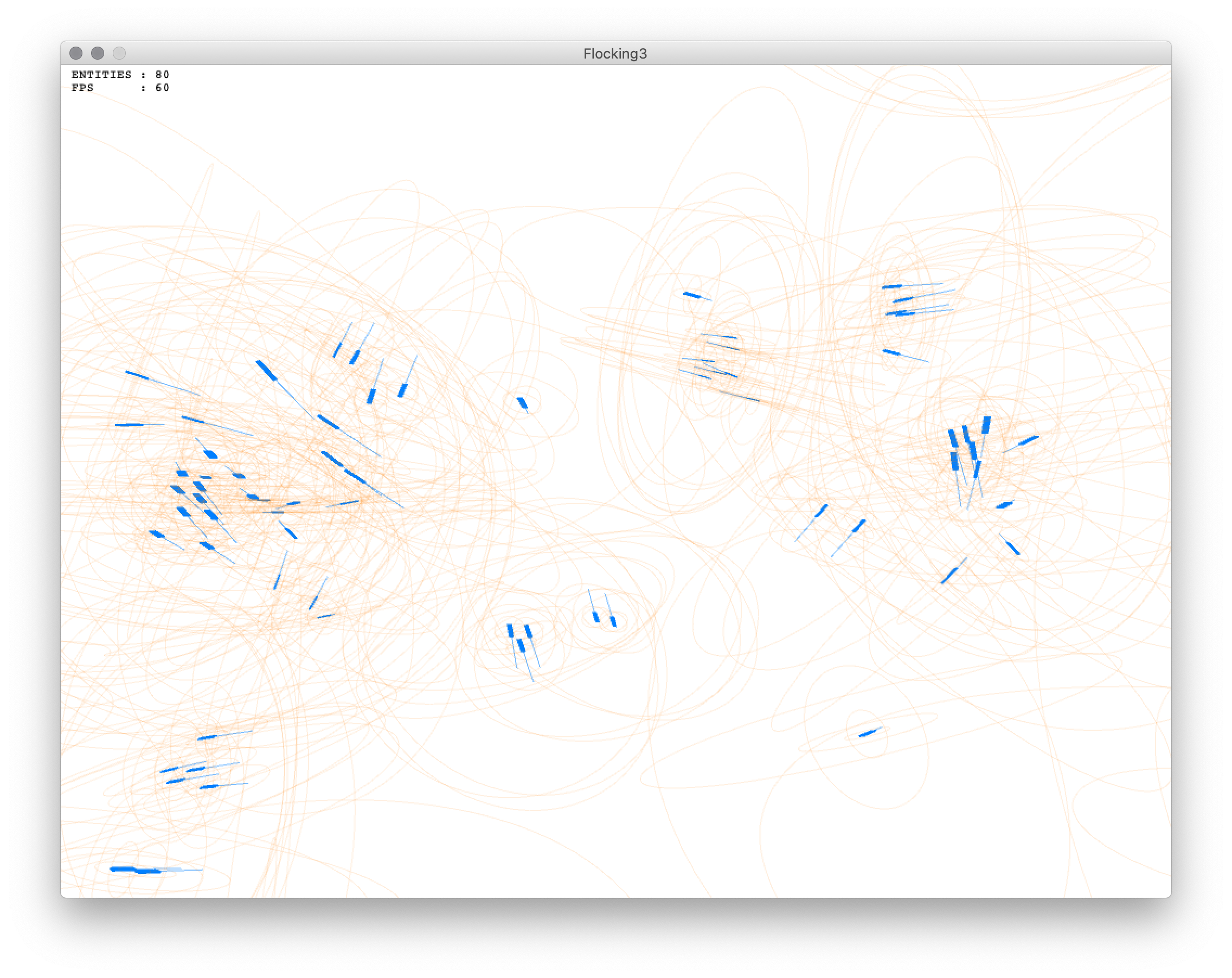Click the ENTITIES counter label

pyautogui.click(x=102, y=75)
